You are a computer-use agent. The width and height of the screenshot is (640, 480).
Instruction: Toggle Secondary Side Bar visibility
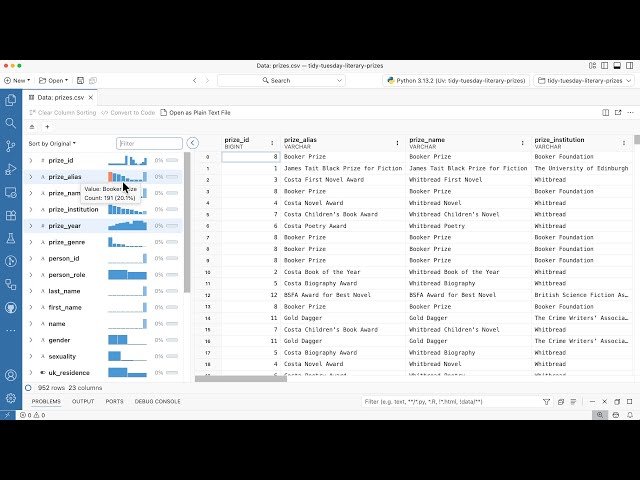click(629, 66)
